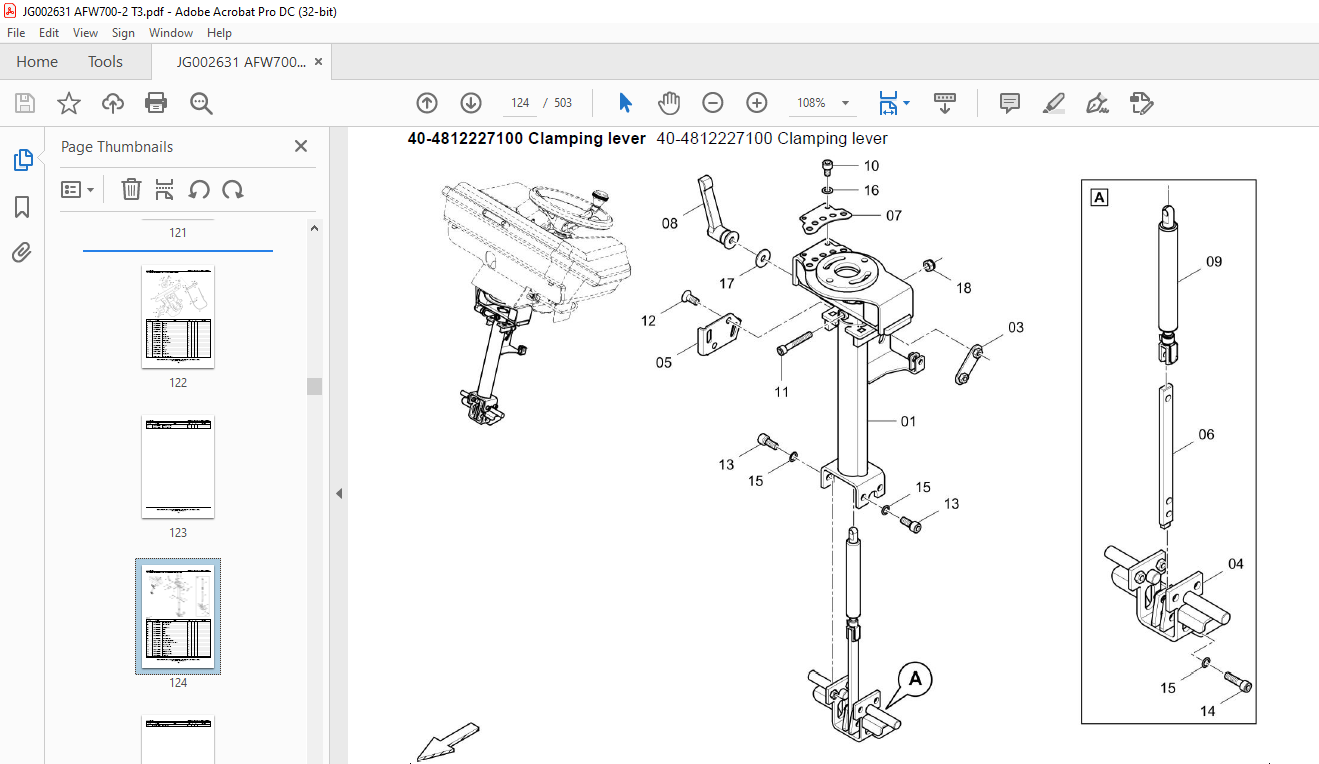Screen dimensions: 1319x764
Task: Rotate pages clockwise
Action: coord(233,189)
